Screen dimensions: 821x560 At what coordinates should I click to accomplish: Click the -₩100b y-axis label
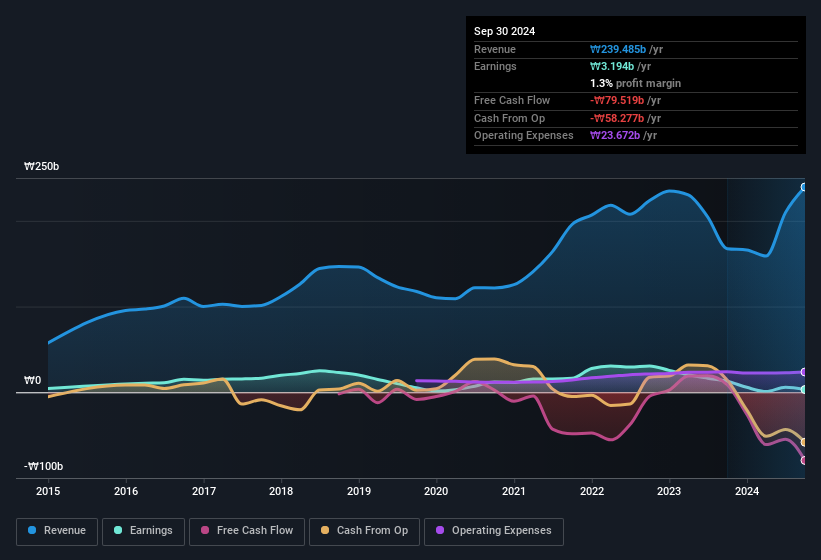[43, 466]
